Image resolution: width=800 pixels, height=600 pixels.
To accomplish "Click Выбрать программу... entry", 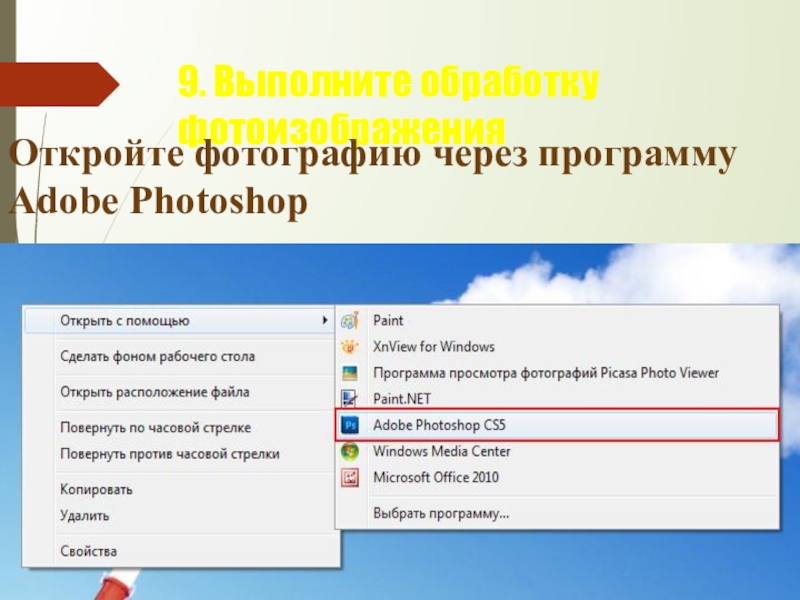I will point(557,513).
